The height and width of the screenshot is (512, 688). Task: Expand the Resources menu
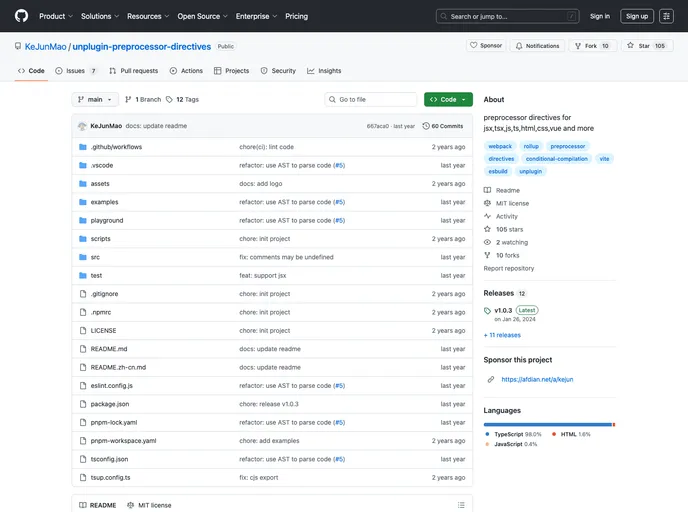pos(148,16)
